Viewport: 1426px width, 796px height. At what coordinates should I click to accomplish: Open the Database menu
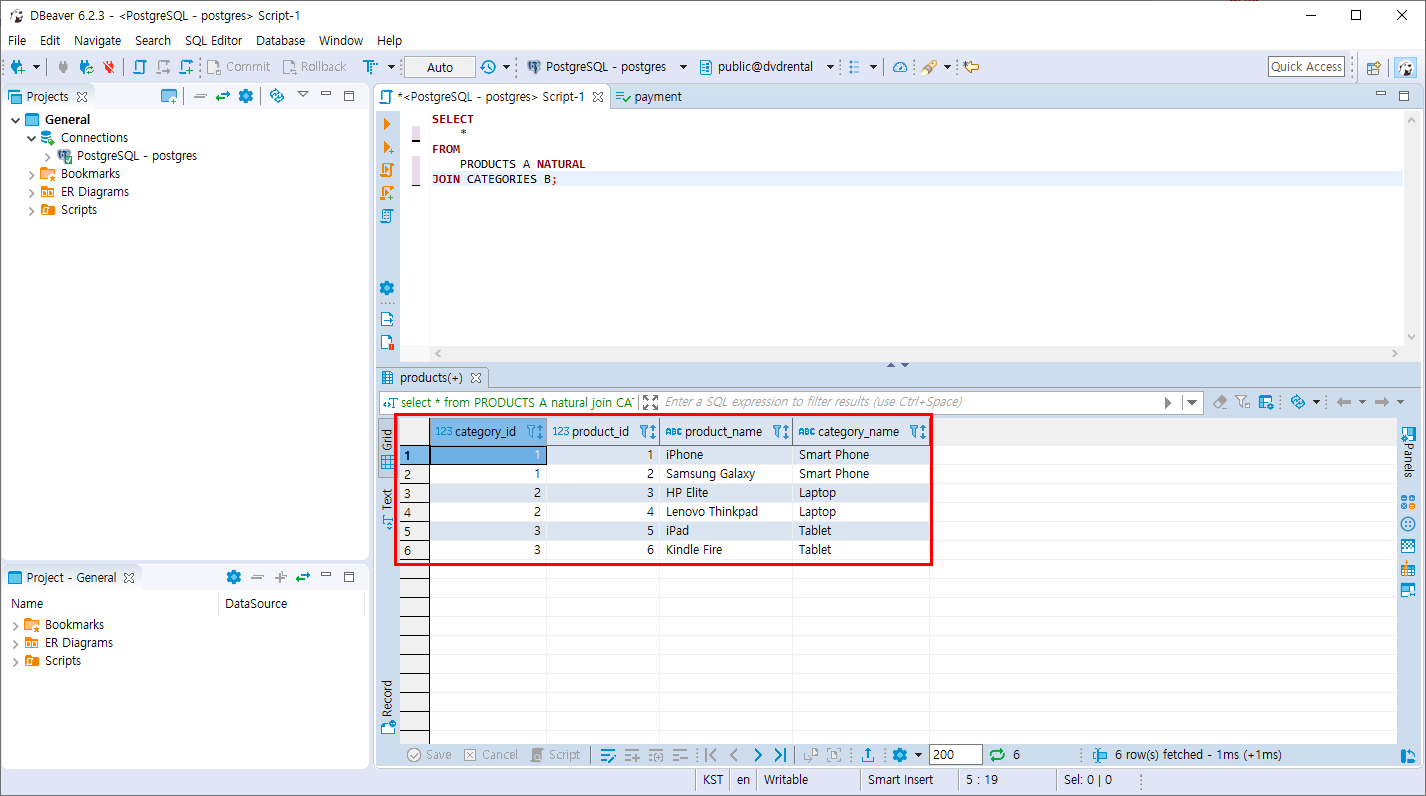(280, 41)
